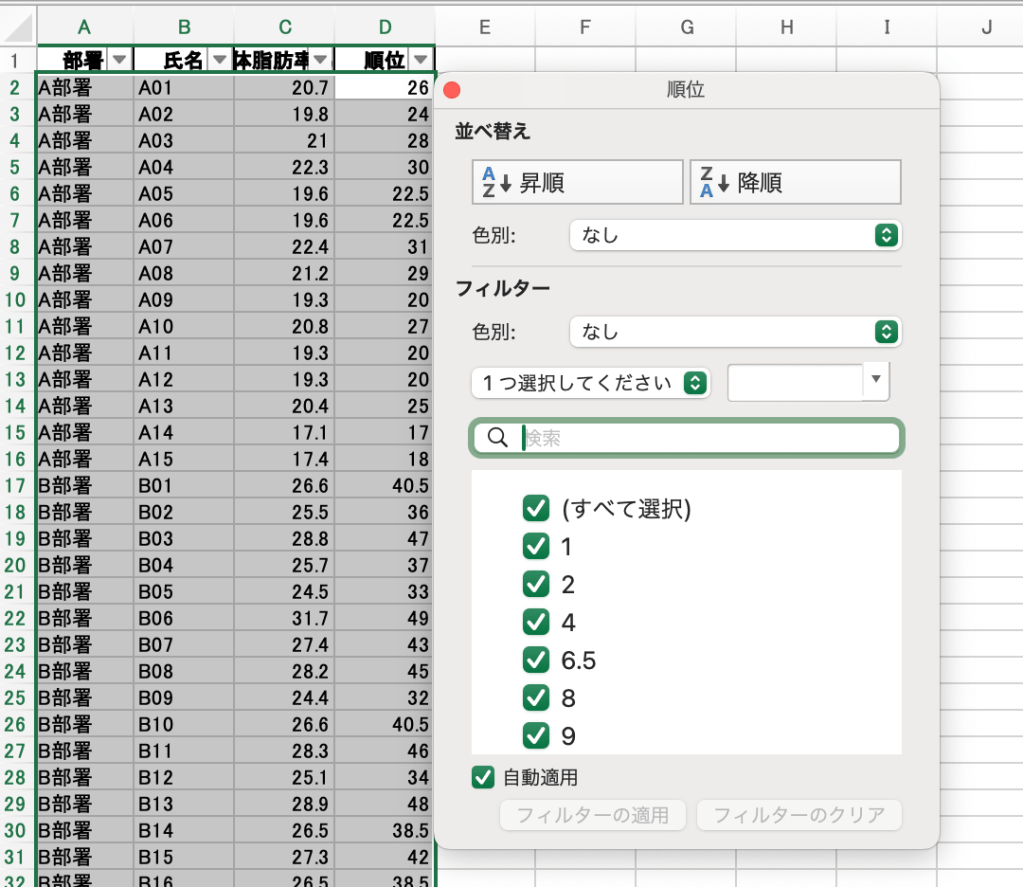Screen dimensions: 1023x887
Task: Click the descending sort (降順) button
Action: [795, 183]
